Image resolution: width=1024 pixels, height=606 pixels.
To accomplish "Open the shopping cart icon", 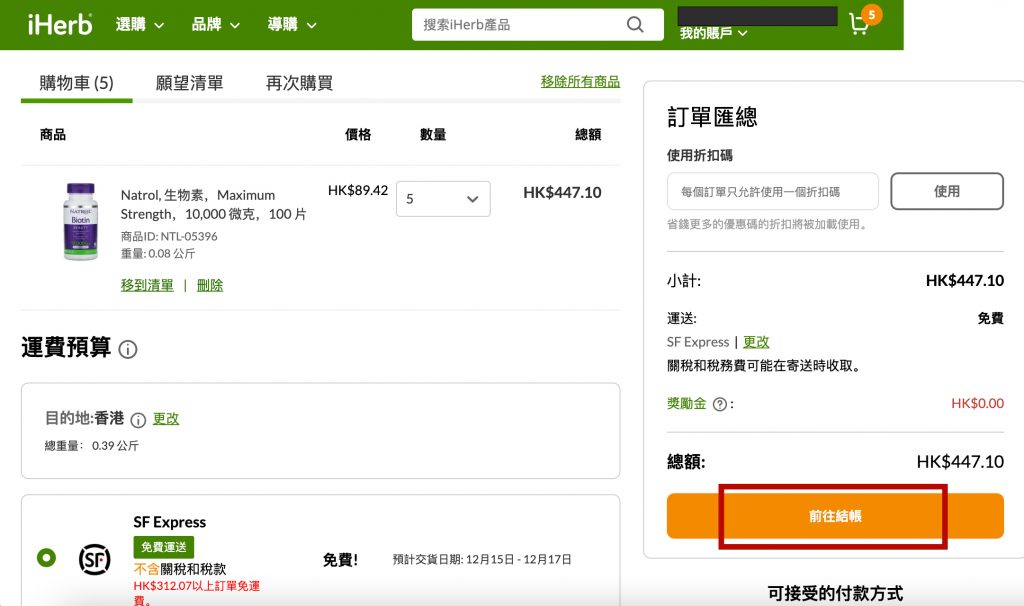I will tap(859, 24).
